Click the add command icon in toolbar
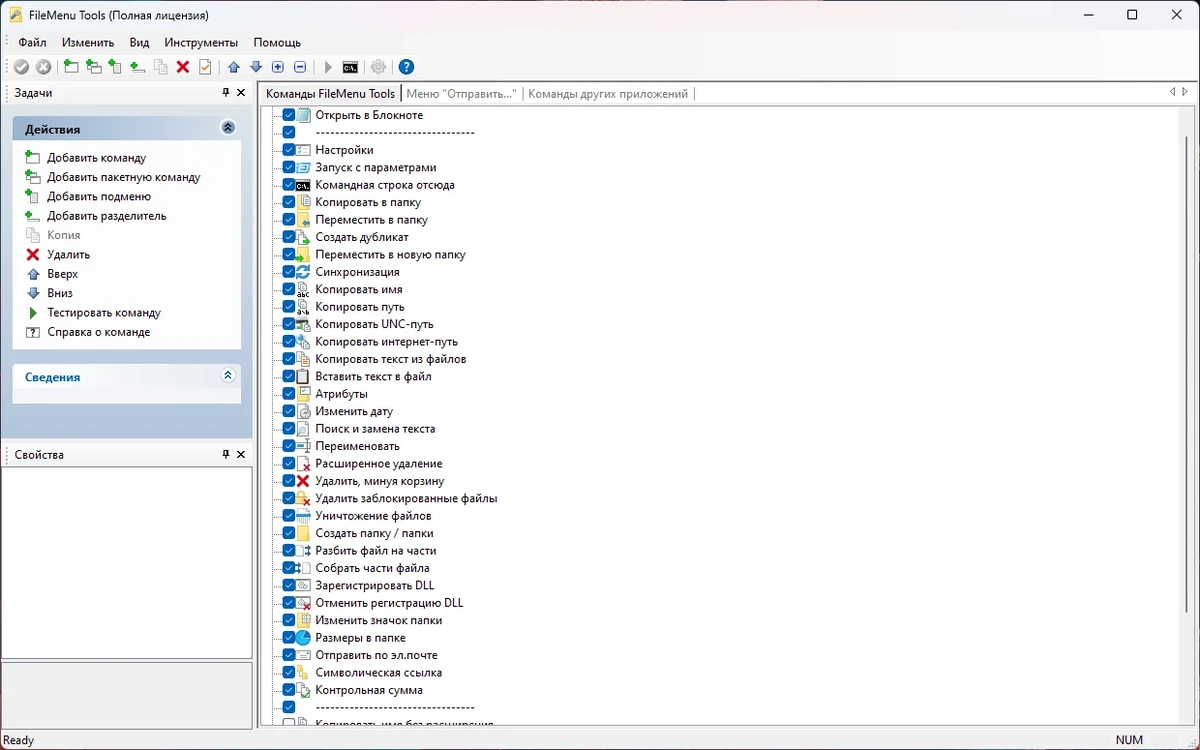1200x750 pixels. 71,67
